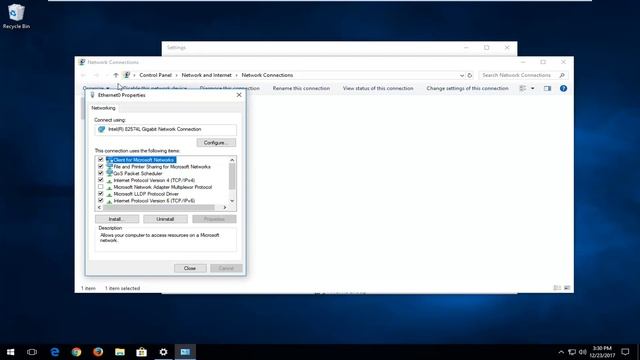The width and height of the screenshot is (640, 360).
Task: Click Network and Internet in the breadcrumb
Action: 207,75
